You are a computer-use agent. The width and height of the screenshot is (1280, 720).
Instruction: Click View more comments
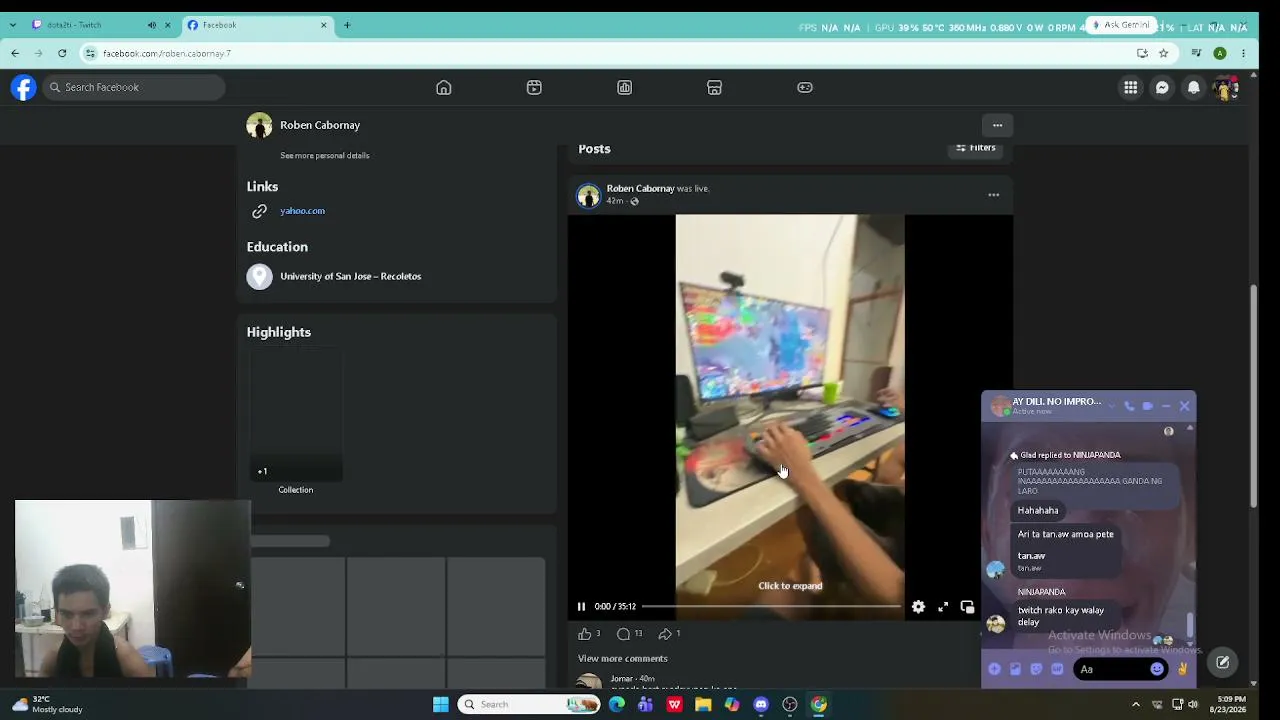click(622, 659)
